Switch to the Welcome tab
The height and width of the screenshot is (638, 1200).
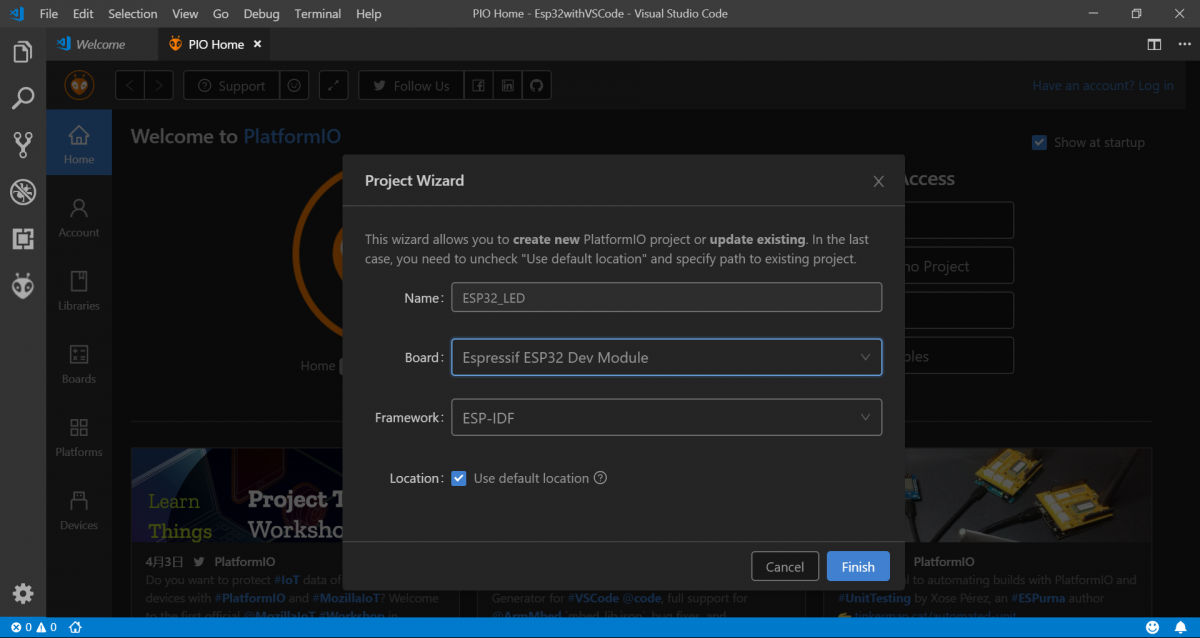coord(101,44)
